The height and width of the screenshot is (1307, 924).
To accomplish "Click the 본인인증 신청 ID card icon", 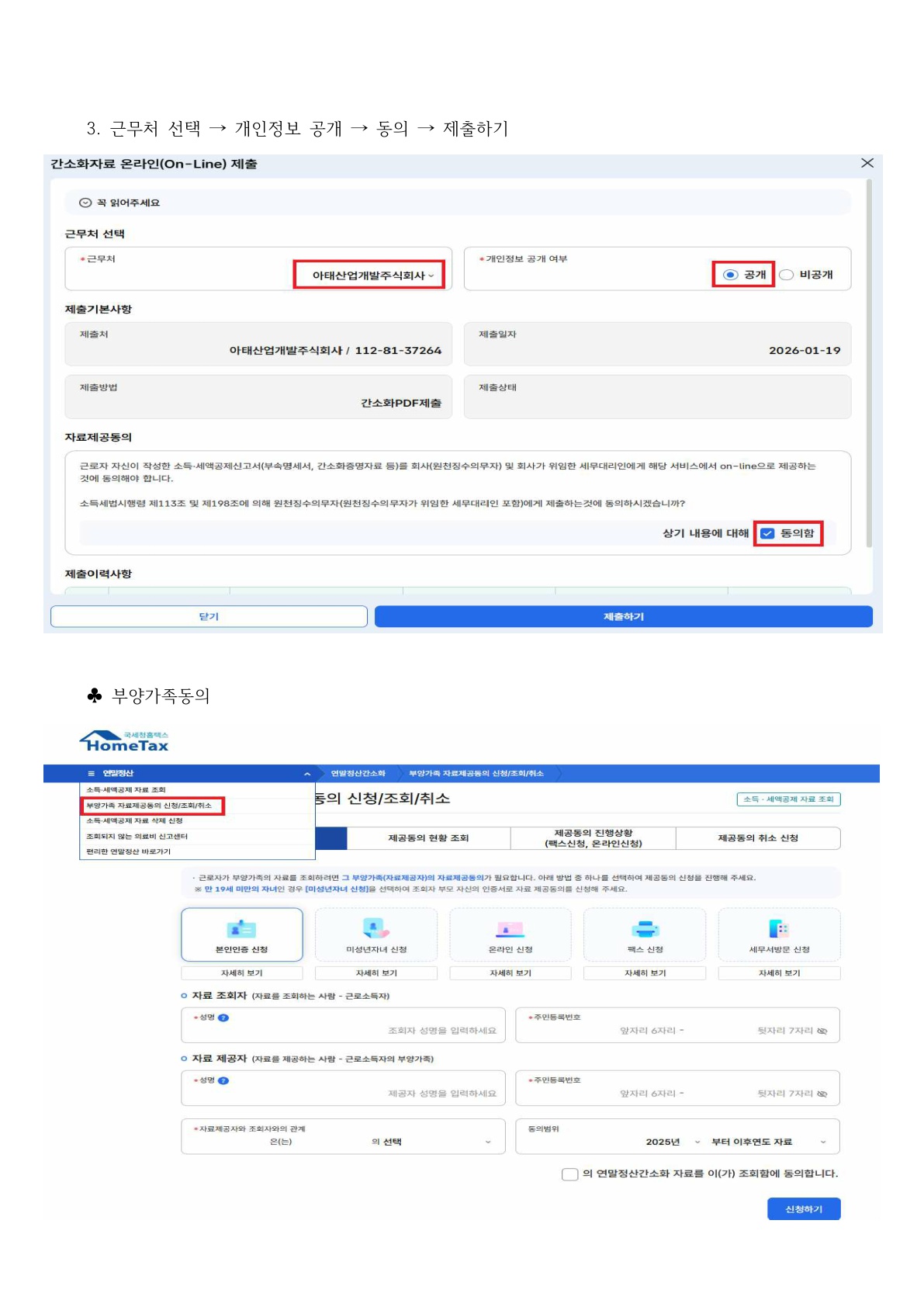I will tap(241, 929).
